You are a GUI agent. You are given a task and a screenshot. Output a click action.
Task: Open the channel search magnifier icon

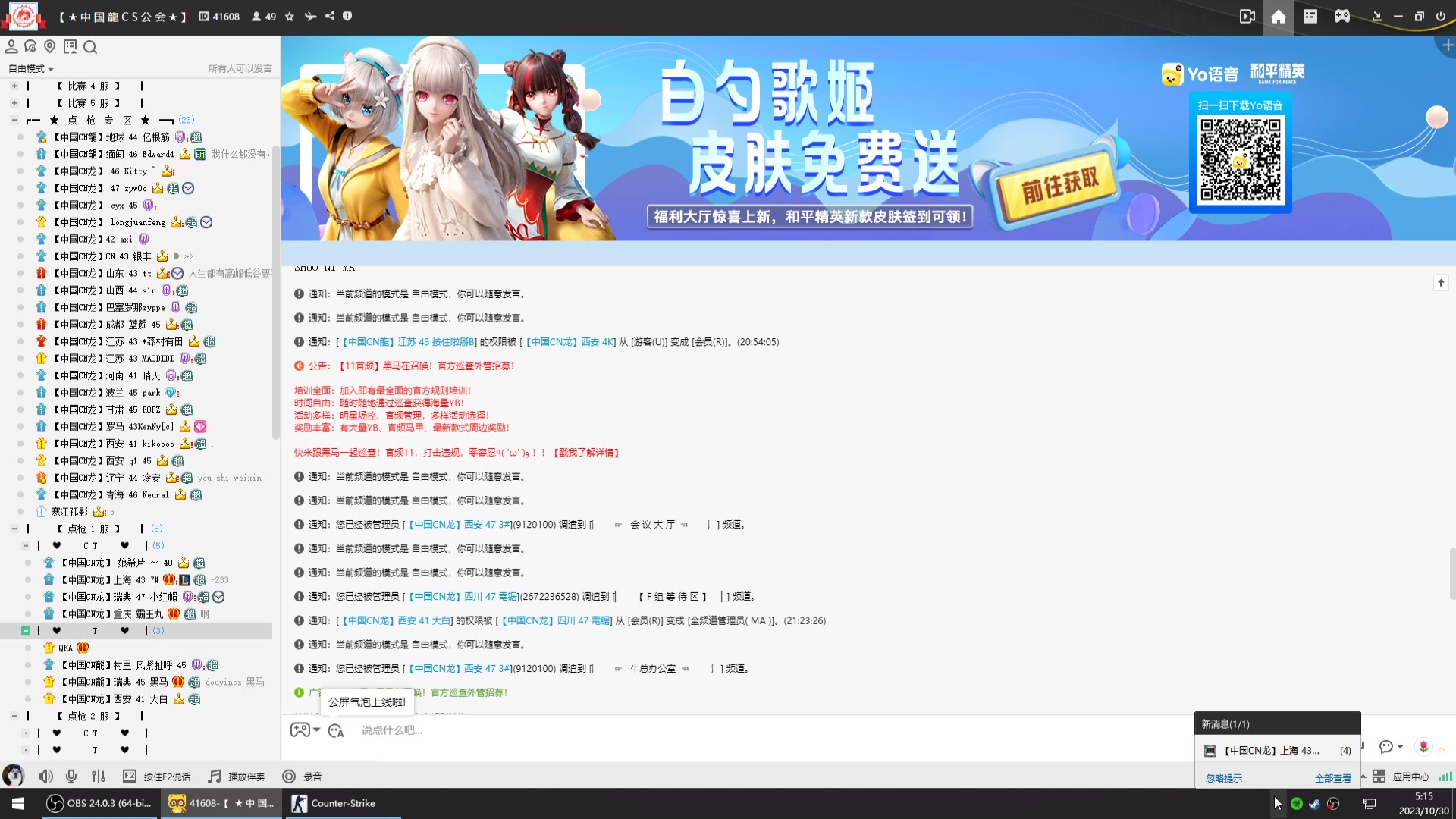(90, 47)
